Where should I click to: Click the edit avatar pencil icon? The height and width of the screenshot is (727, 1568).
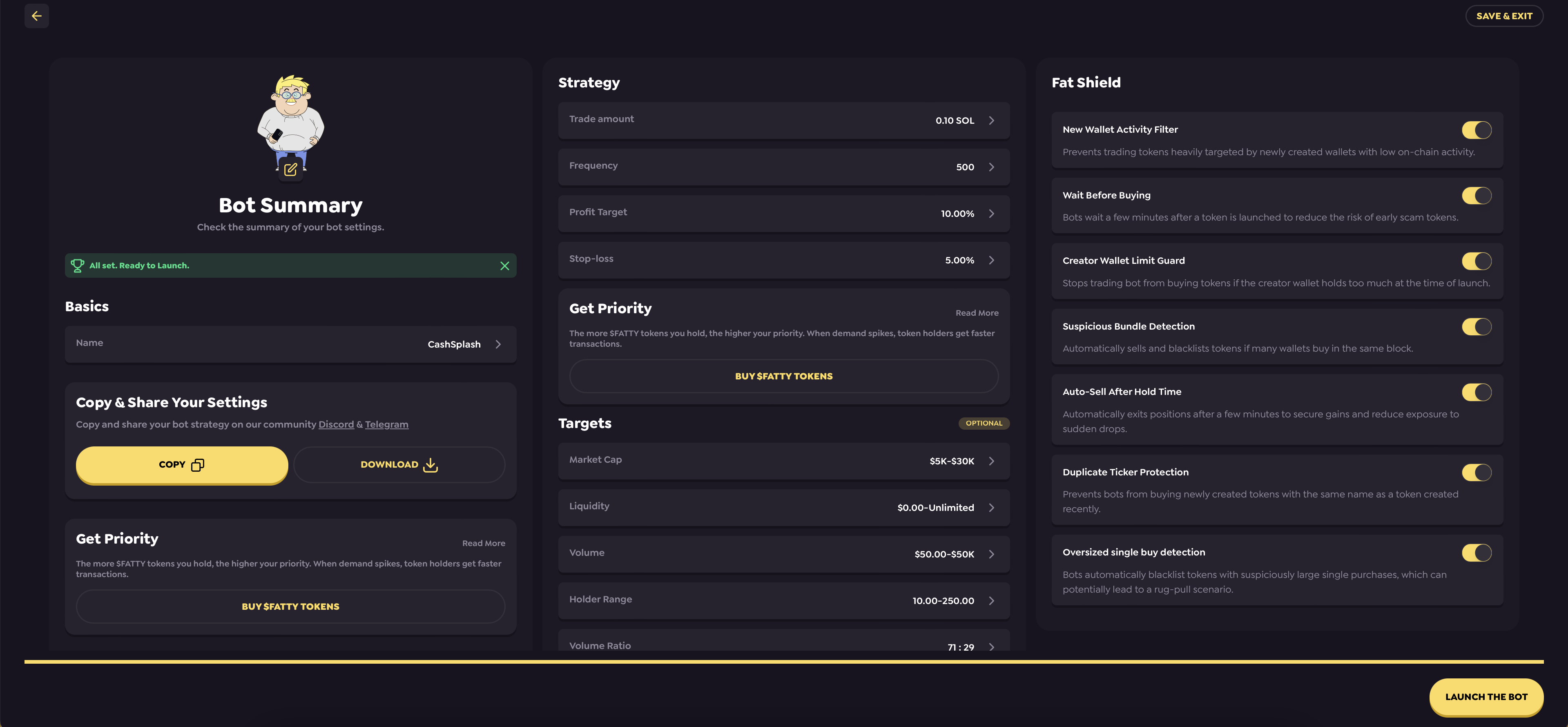point(290,170)
